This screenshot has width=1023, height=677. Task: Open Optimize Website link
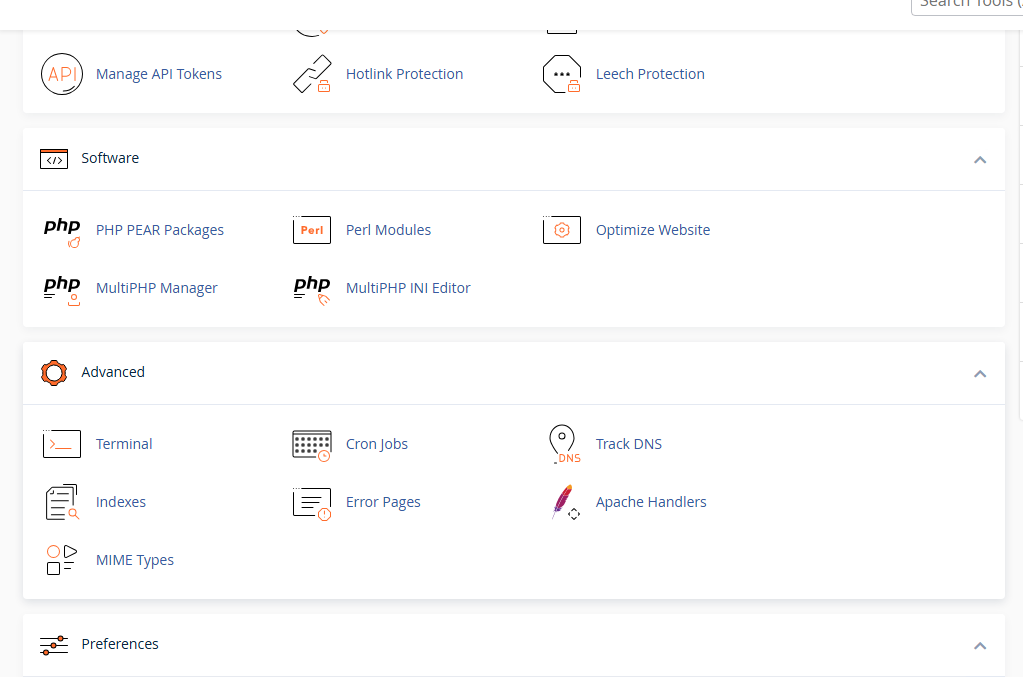652,230
